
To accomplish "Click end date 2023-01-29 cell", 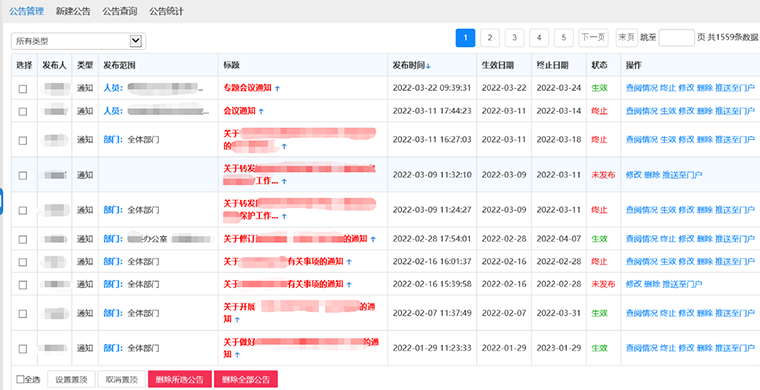I will (559, 348).
